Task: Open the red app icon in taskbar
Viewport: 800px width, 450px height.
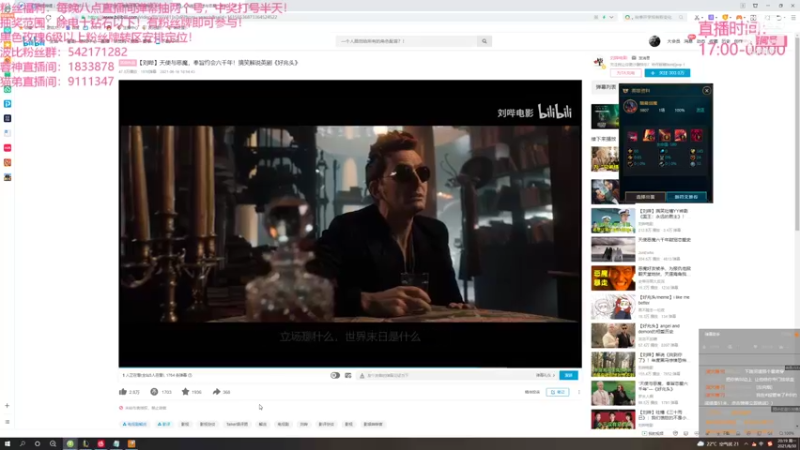Action: (101, 444)
